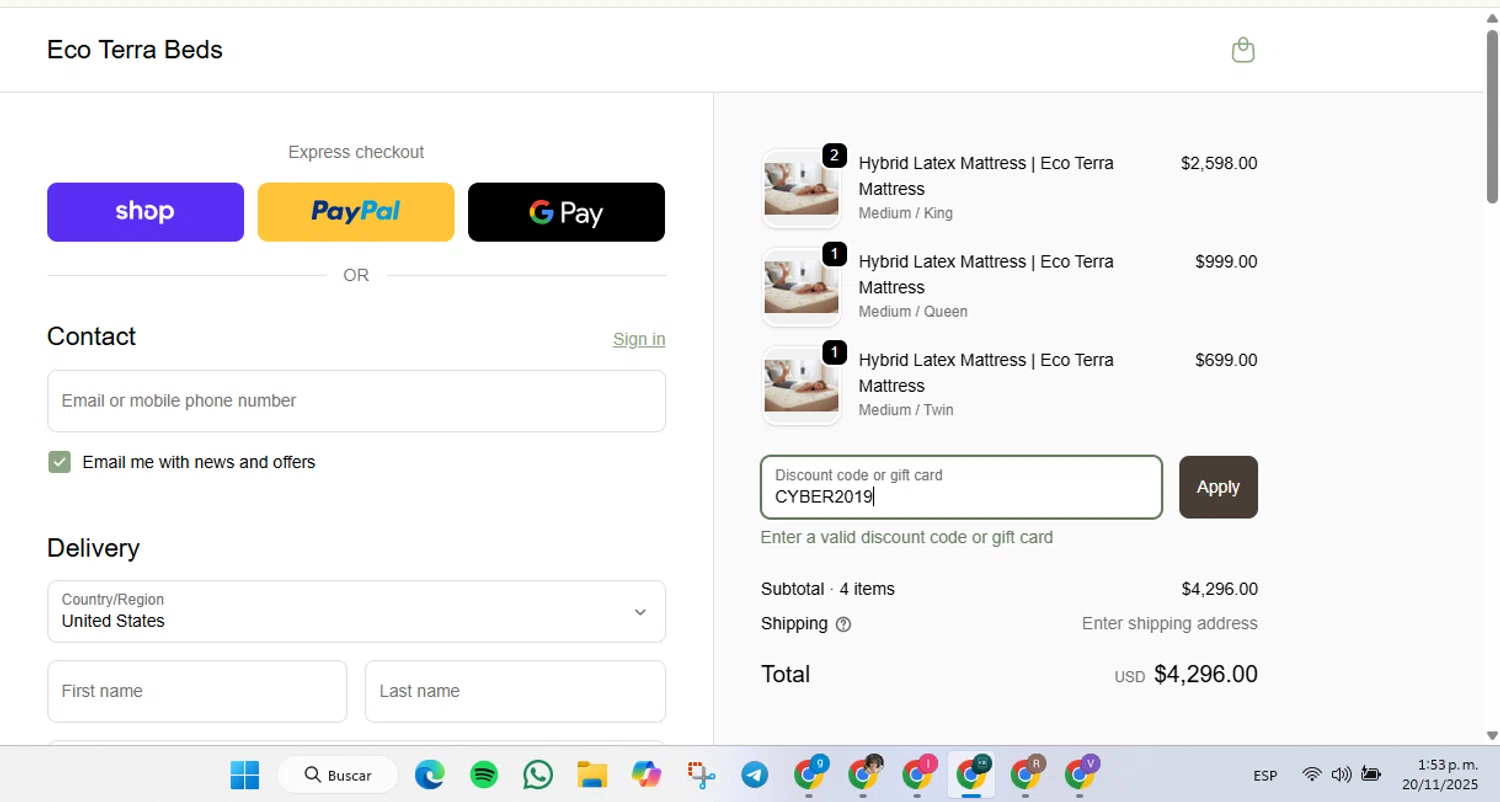Pay with Shop express checkout
This screenshot has width=1500, height=802.
pyautogui.click(x=145, y=212)
